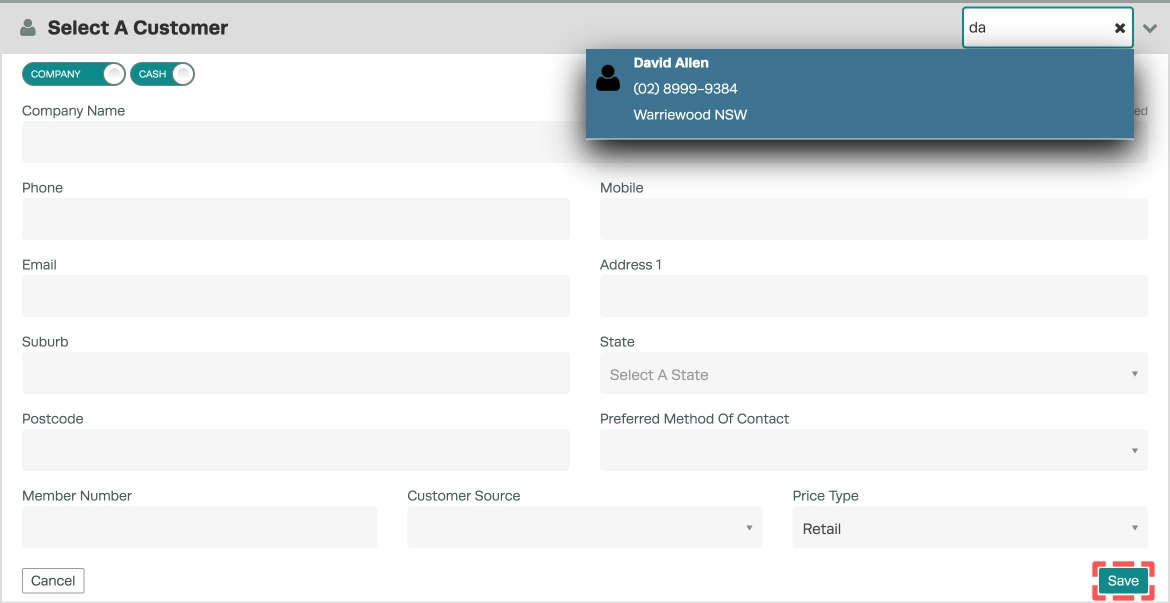Click into the Member Number field
1170x603 pixels.
click(x=200, y=527)
